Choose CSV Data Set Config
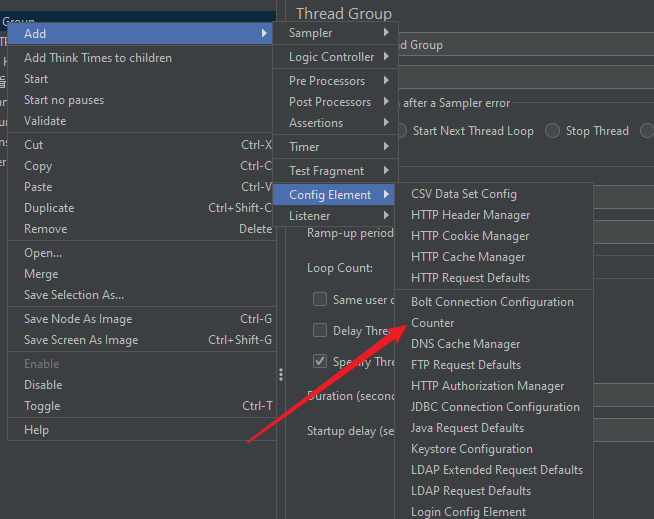Image resolution: width=654 pixels, height=519 pixels. [x=463, y=194]
